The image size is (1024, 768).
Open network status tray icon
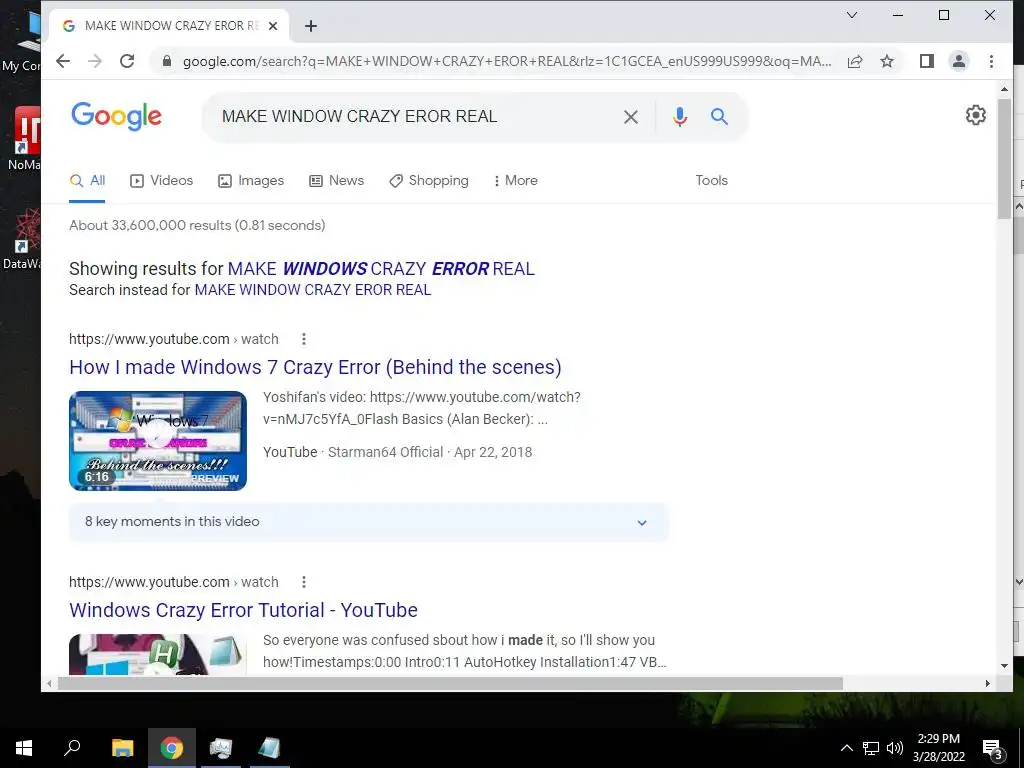tap(871, 748)
